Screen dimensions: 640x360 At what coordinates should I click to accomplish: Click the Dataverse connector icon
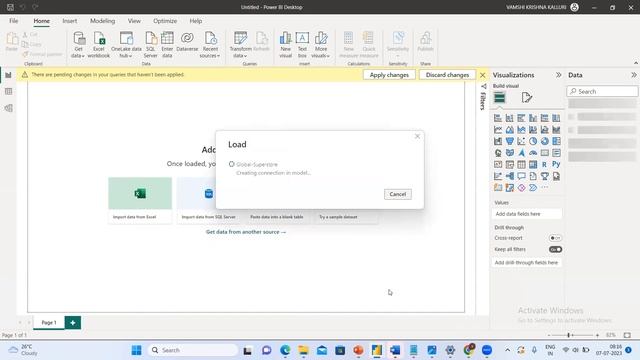[x=187, y=42]
